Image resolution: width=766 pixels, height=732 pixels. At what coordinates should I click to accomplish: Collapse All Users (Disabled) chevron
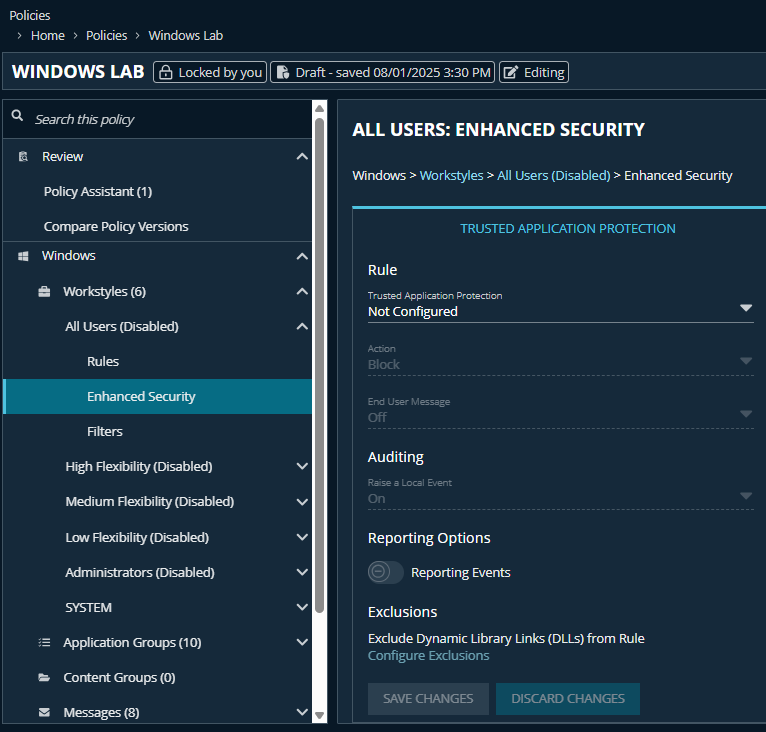302,326
